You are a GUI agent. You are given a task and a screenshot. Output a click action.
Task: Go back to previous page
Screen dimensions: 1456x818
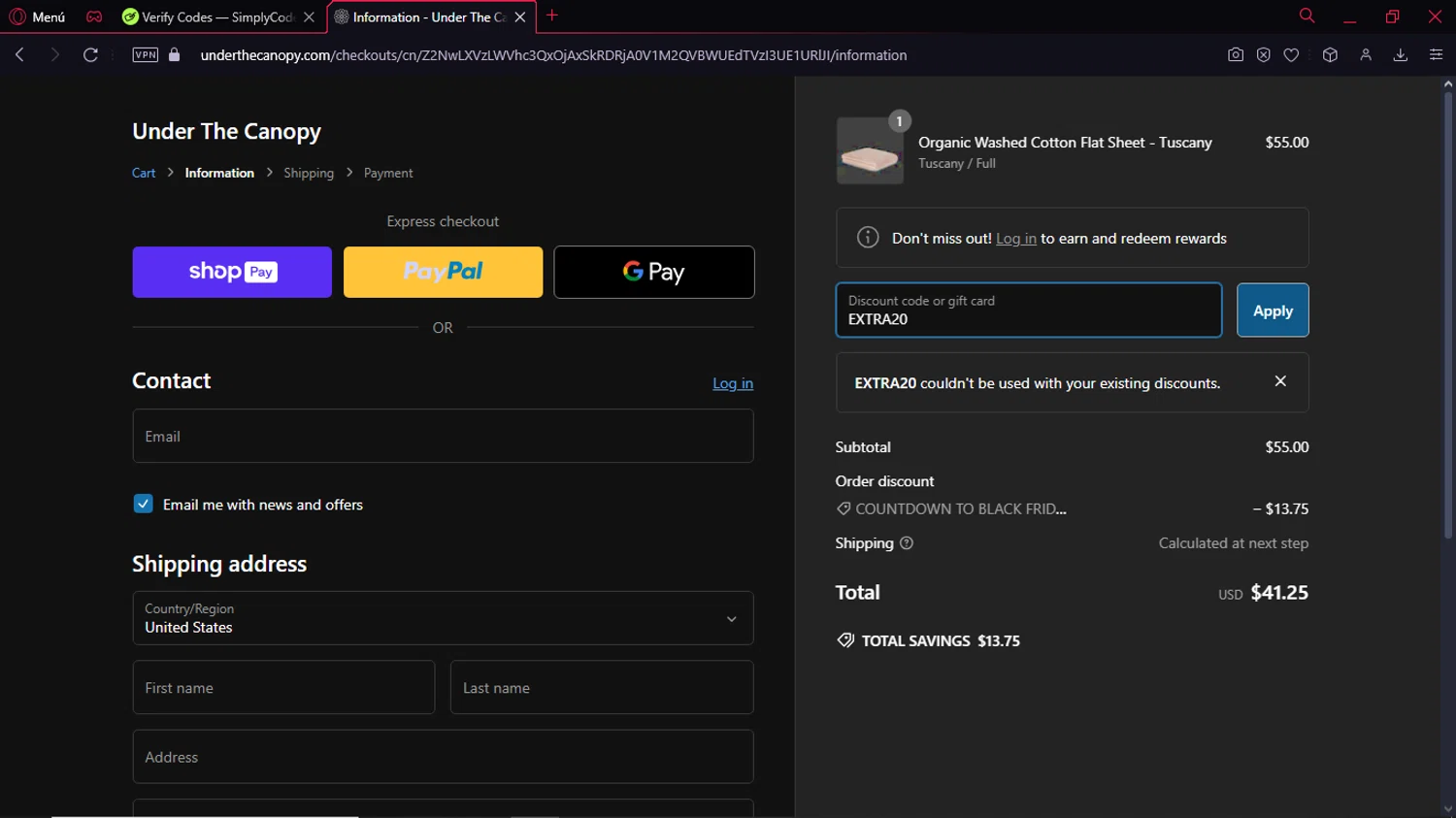pyautogui.click(x=19, y=55)
